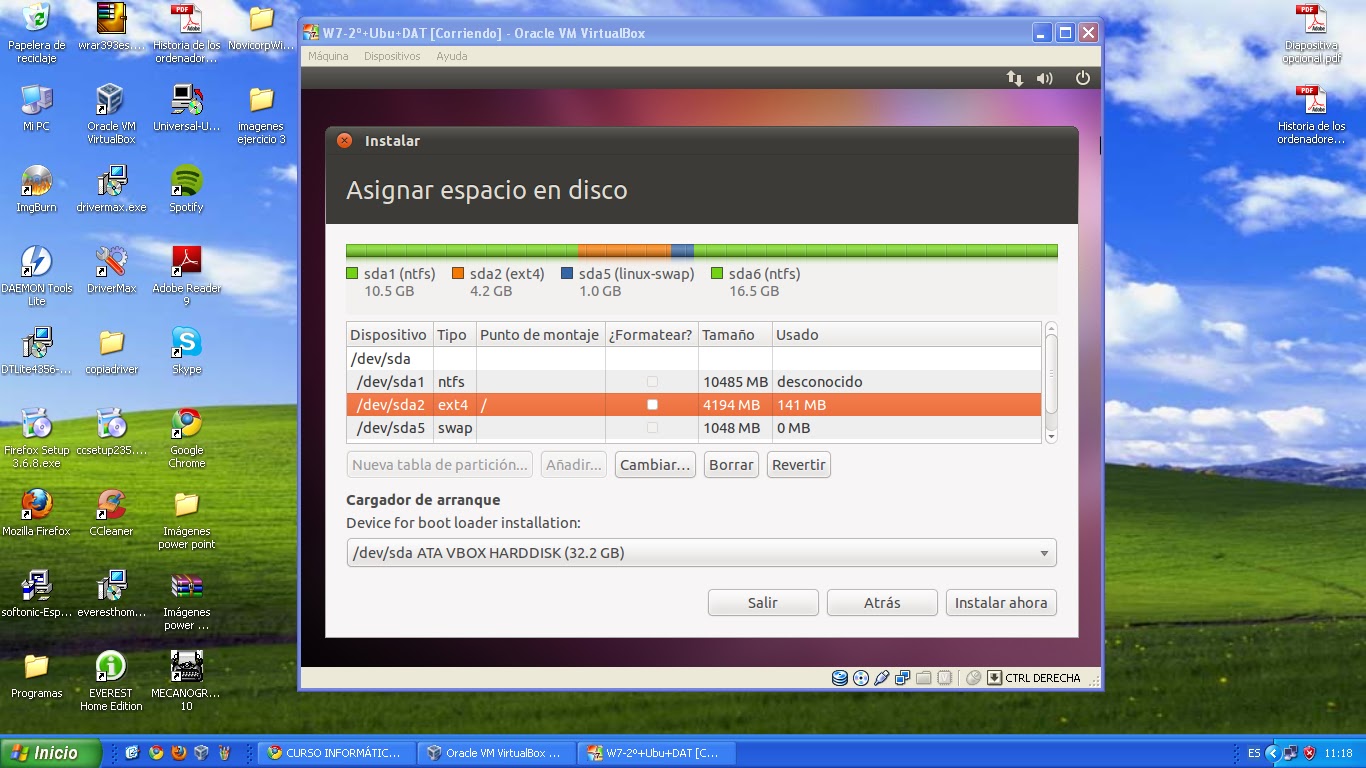Viewport: 1366px width, 768px height.
Task: Click the Dispositivo column header
Action: tap(390, 335)
